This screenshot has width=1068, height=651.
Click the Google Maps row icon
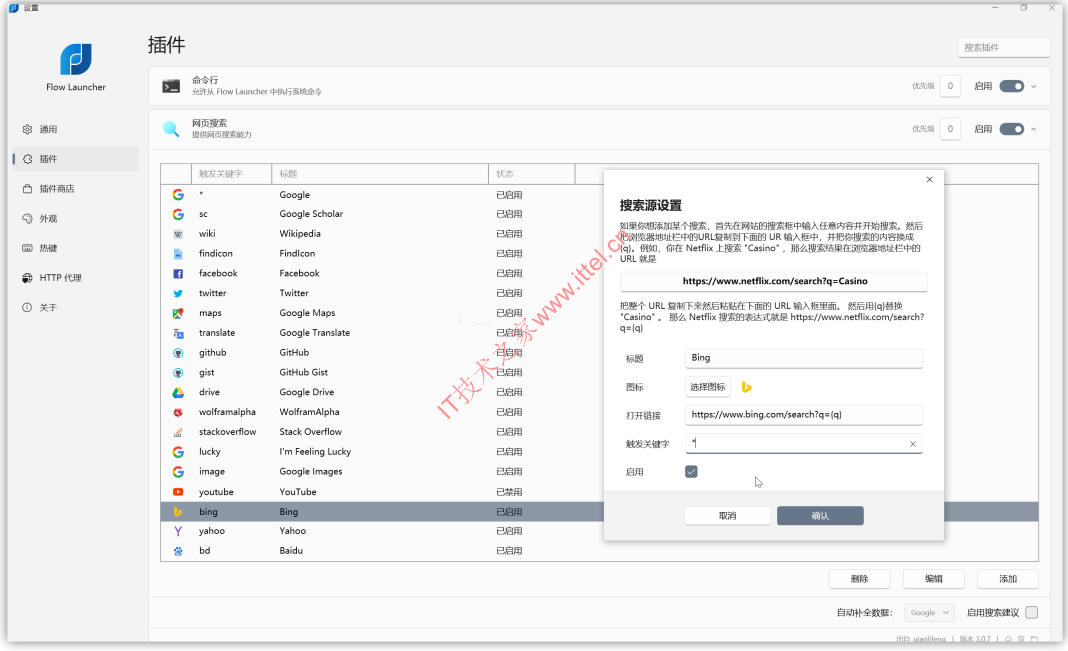(x=178, y=313)
